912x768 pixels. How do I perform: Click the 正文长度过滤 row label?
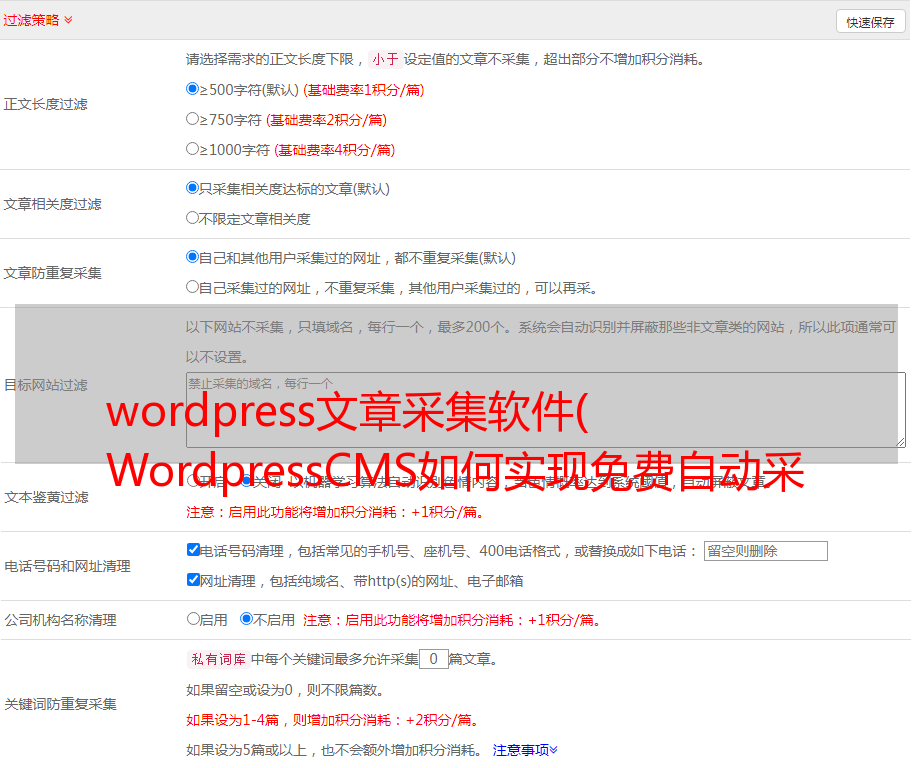(x=45, y=104)
